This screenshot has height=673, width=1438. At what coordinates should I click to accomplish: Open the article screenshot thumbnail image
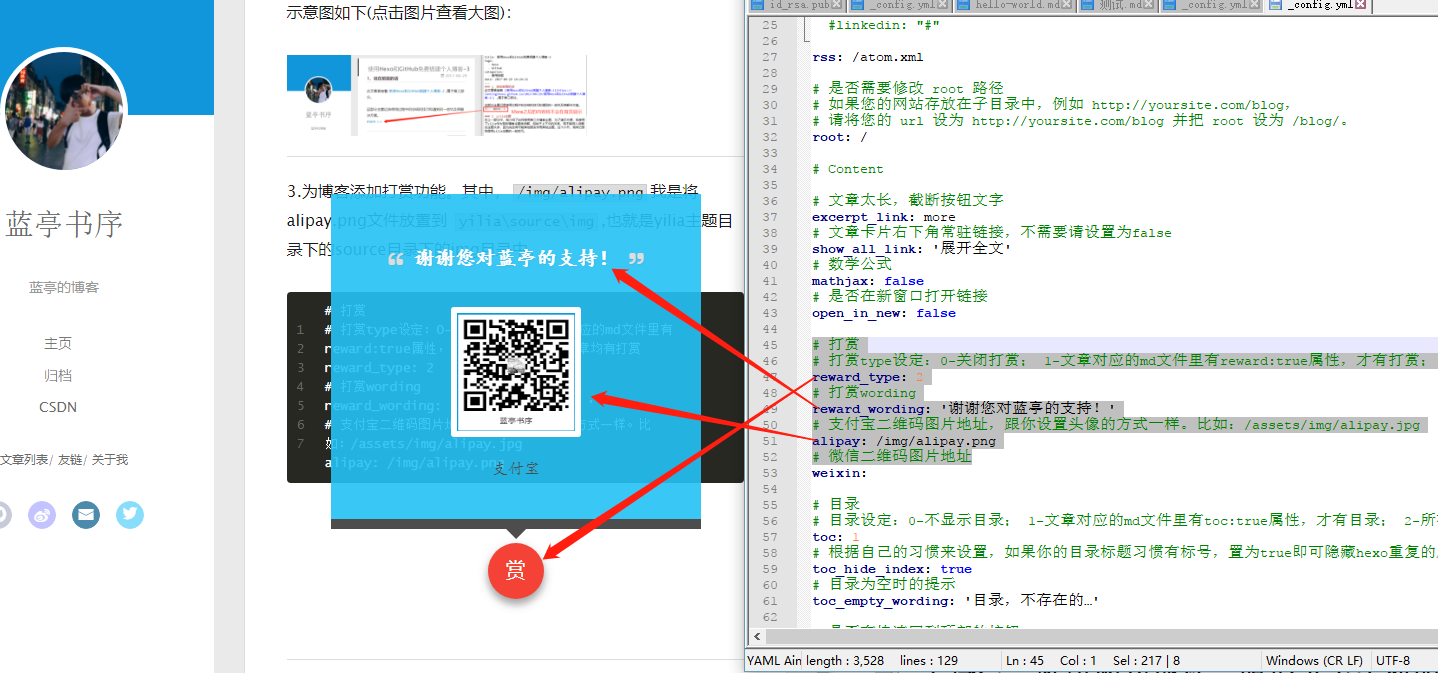pos(437,95)
